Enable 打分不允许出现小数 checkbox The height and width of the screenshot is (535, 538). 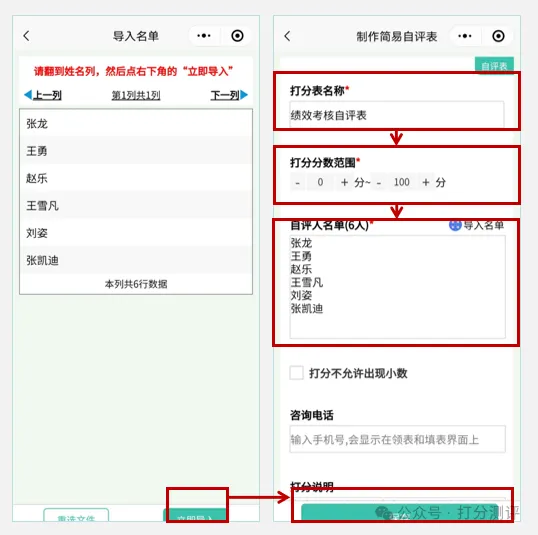click(x=296, y=373)
